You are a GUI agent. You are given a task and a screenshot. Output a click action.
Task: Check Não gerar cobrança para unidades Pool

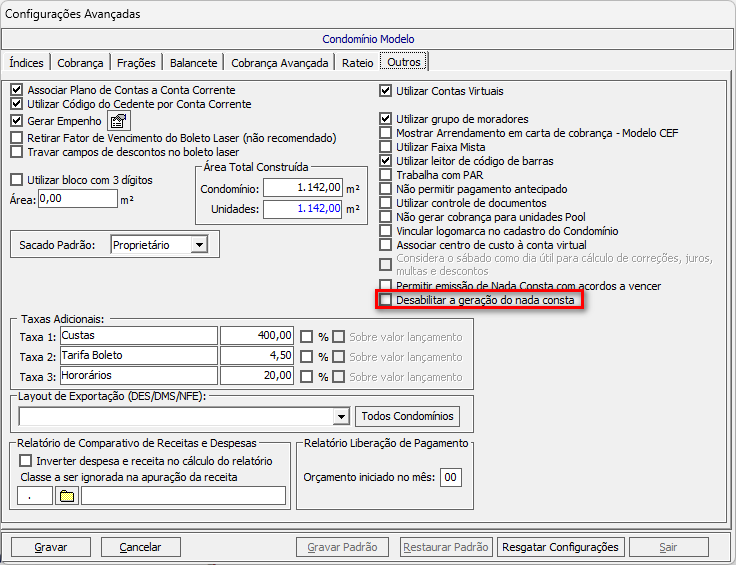pos(385,217)
